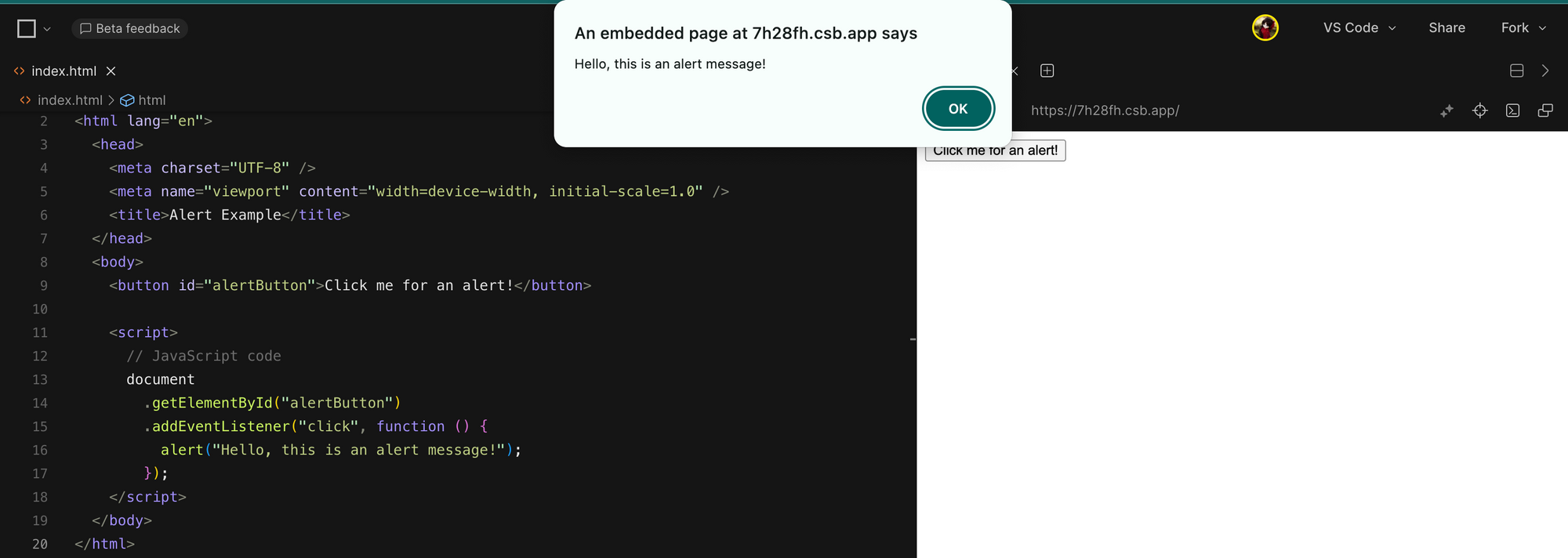Image resolution: width=1568 pixels, height=558 pixels.
Task: Open the dropdown chevron beside the sandbox logo
Action: (x=47, y=29)
